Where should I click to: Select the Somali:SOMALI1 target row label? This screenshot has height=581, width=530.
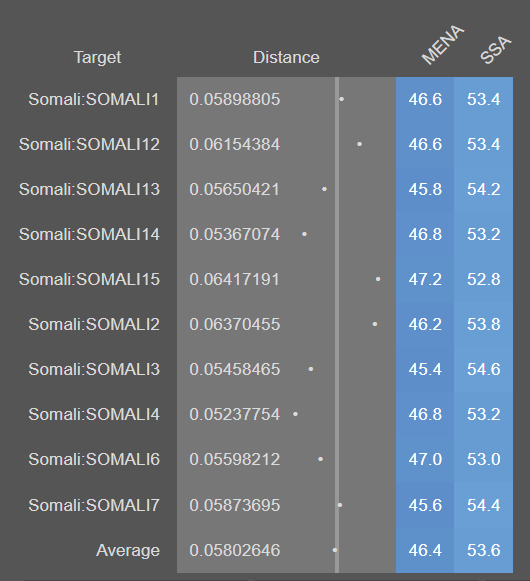[x=94, y=99]
